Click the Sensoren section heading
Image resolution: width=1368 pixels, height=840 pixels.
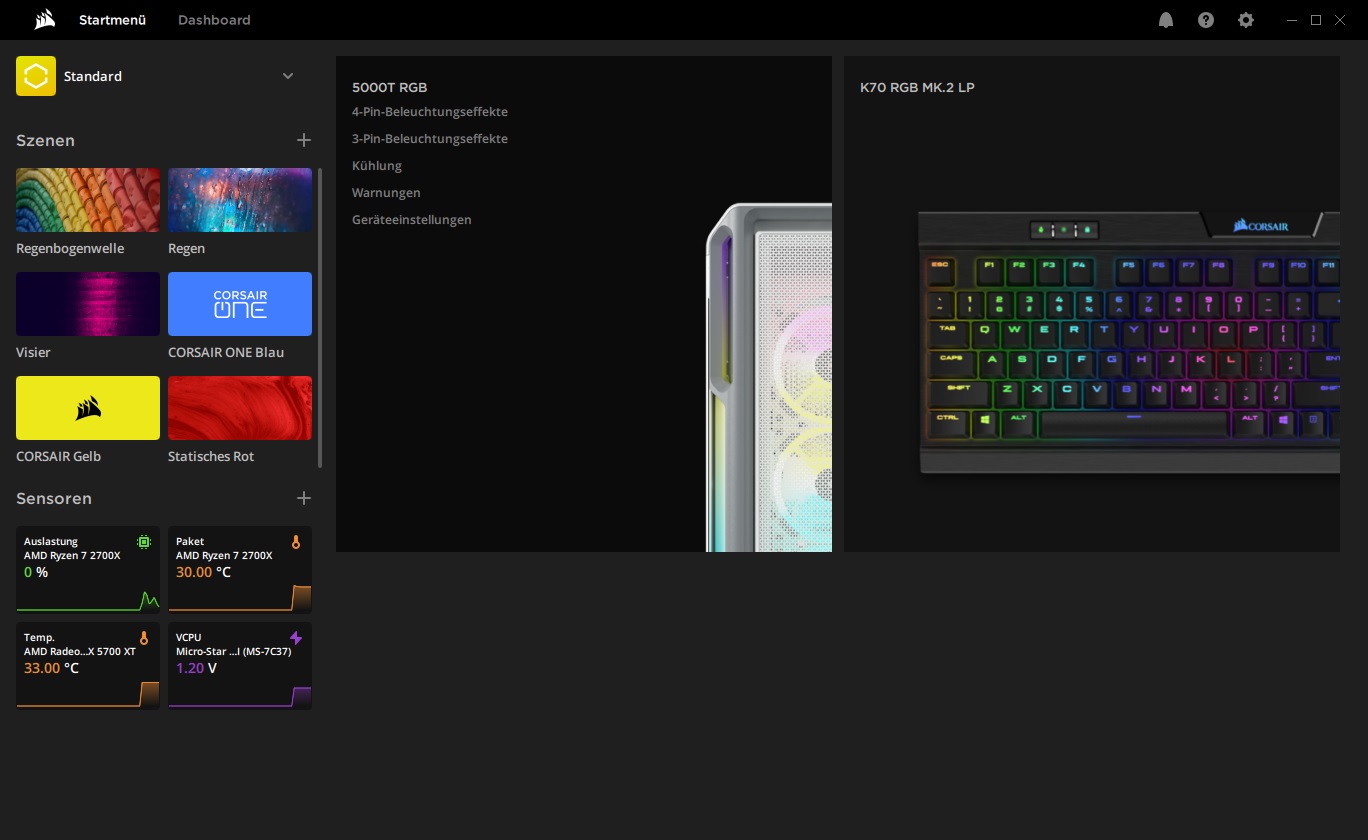click(54, 498)
